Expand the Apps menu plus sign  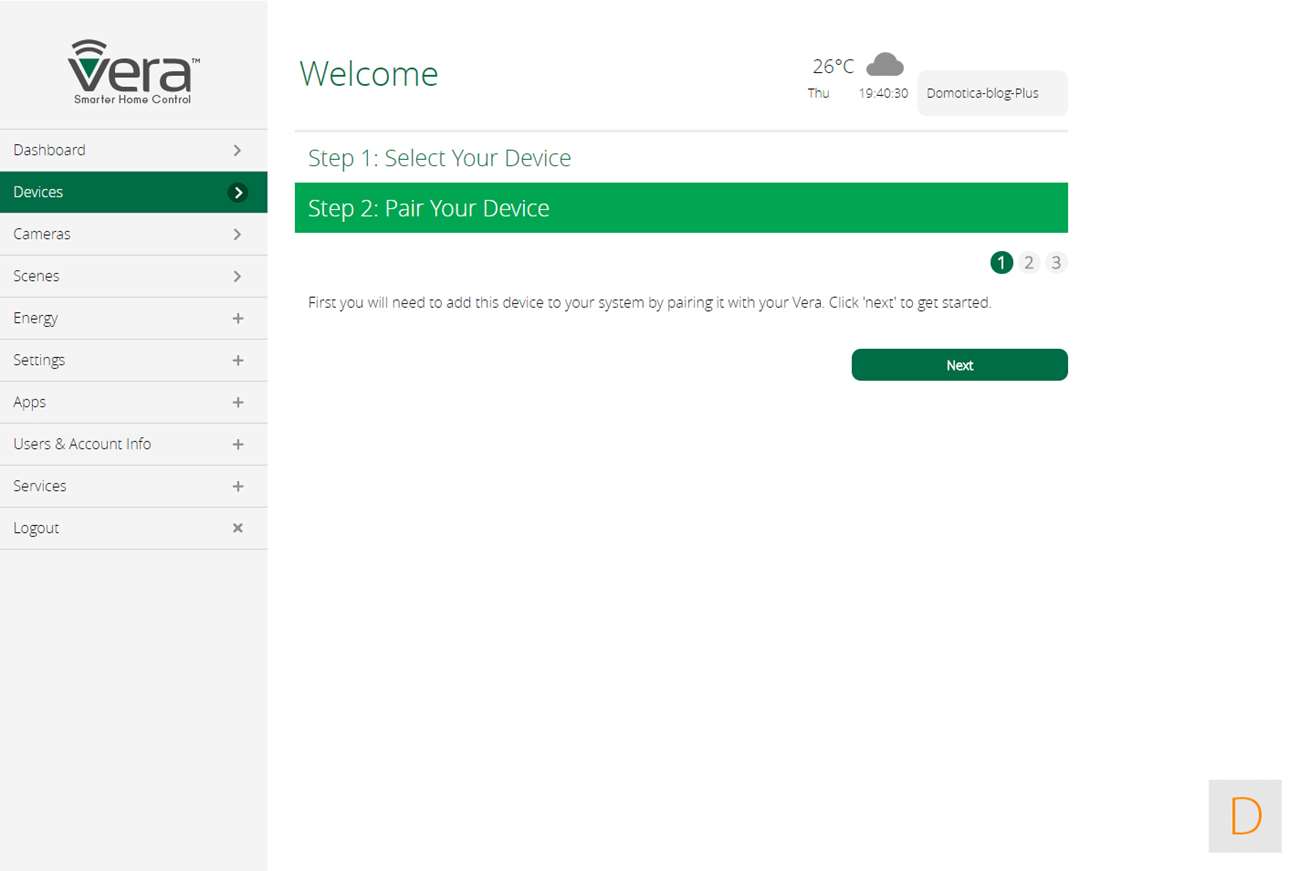pos(238,402)
